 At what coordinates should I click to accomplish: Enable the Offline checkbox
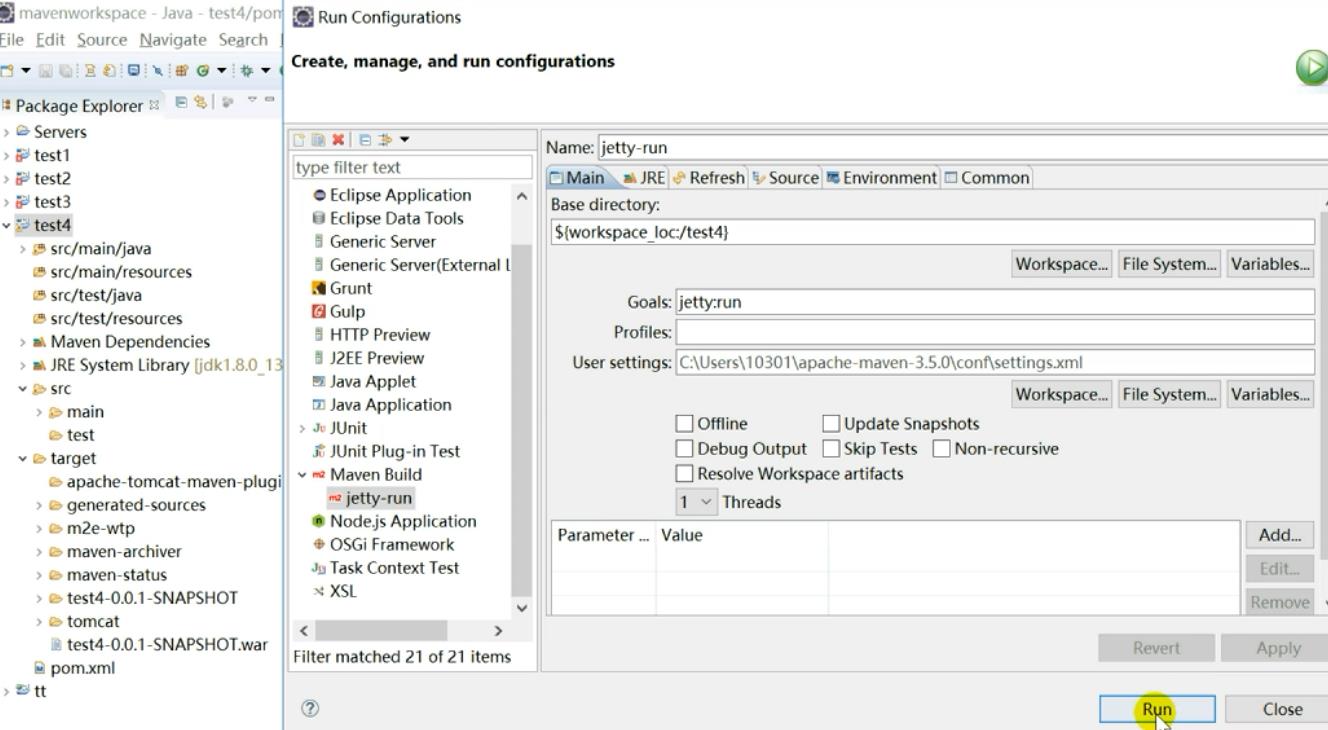685,424
